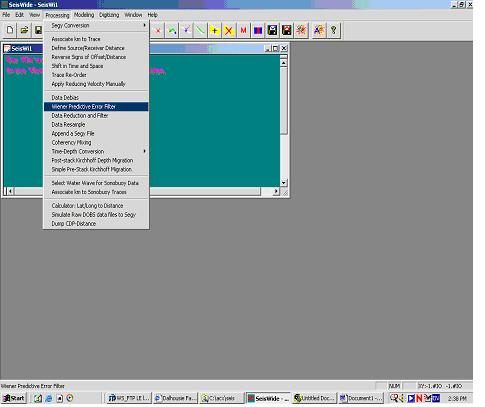Click the green curve toolbar icon

click(172, 31)
